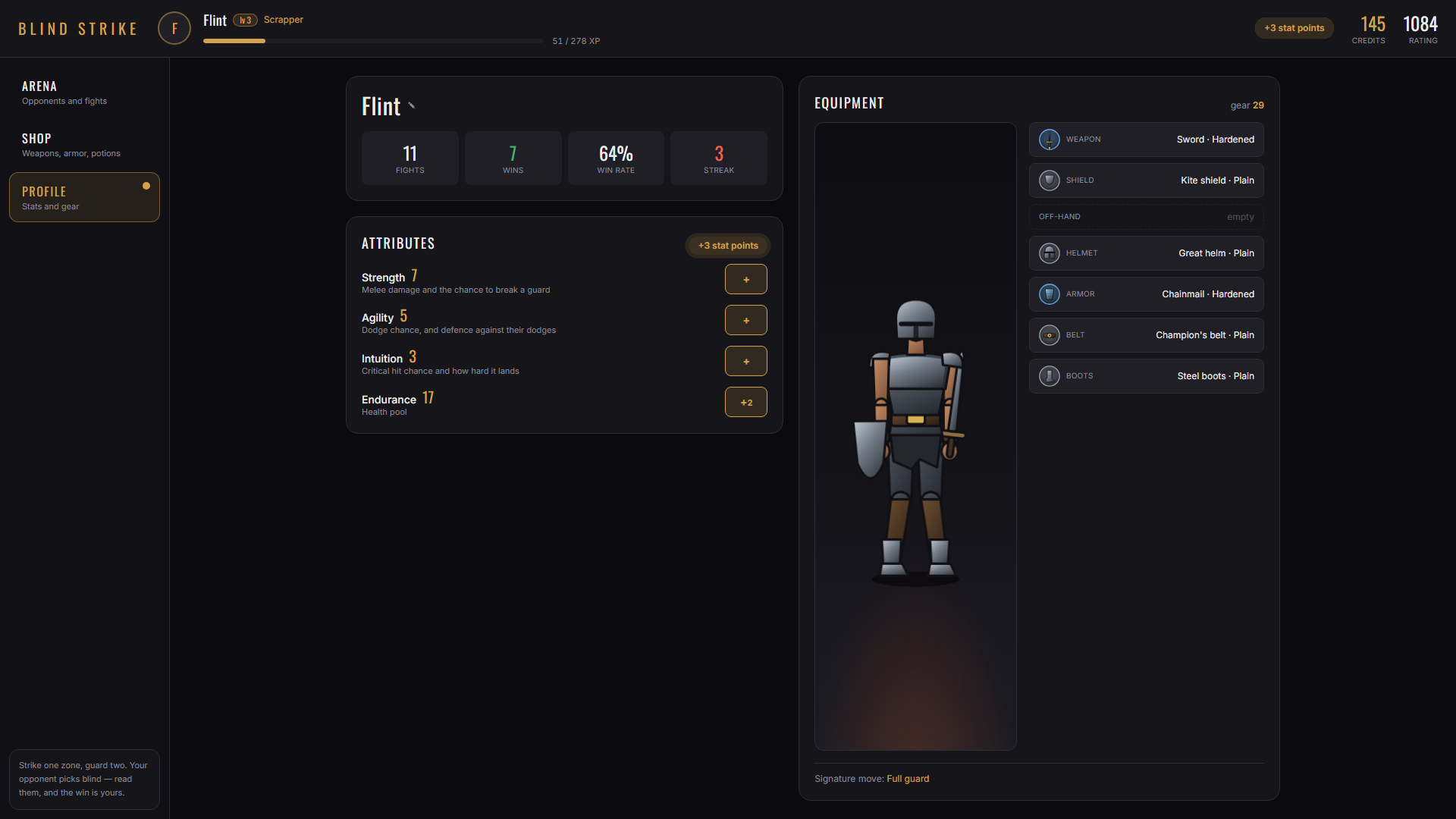Click the Agility attribute label
This screenshot has width=1456, height=819.
tap(378, 318)
